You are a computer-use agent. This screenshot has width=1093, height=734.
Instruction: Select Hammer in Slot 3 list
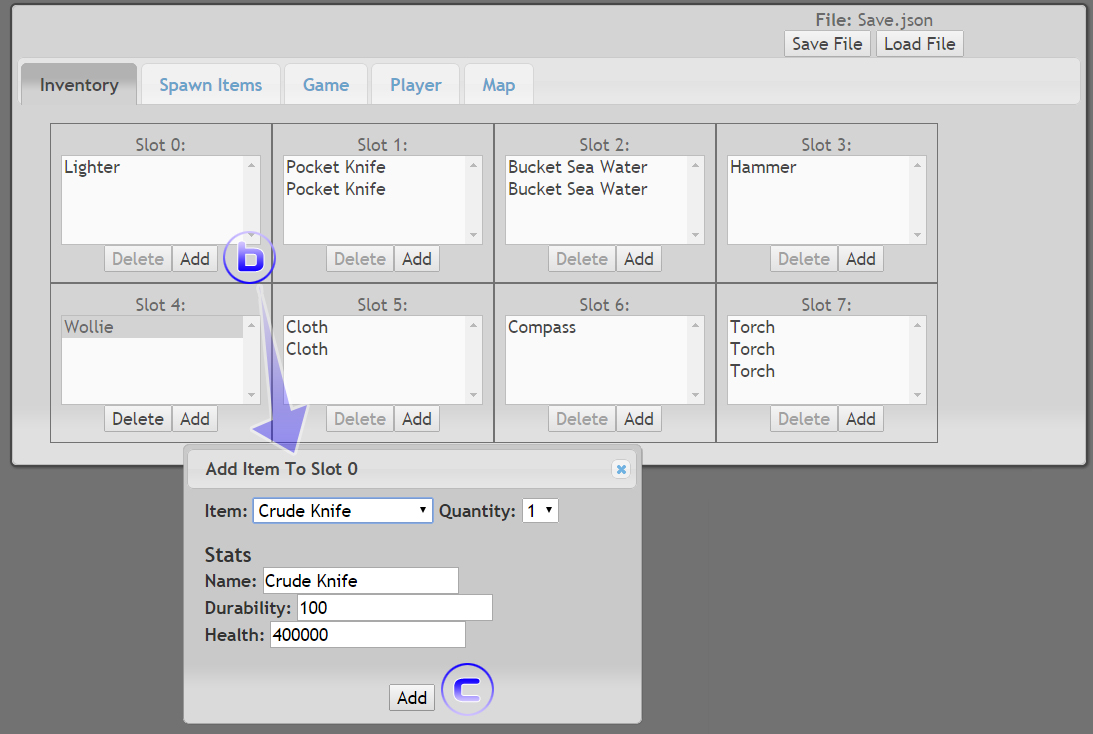pyautogui.click(x=763, y=168)
